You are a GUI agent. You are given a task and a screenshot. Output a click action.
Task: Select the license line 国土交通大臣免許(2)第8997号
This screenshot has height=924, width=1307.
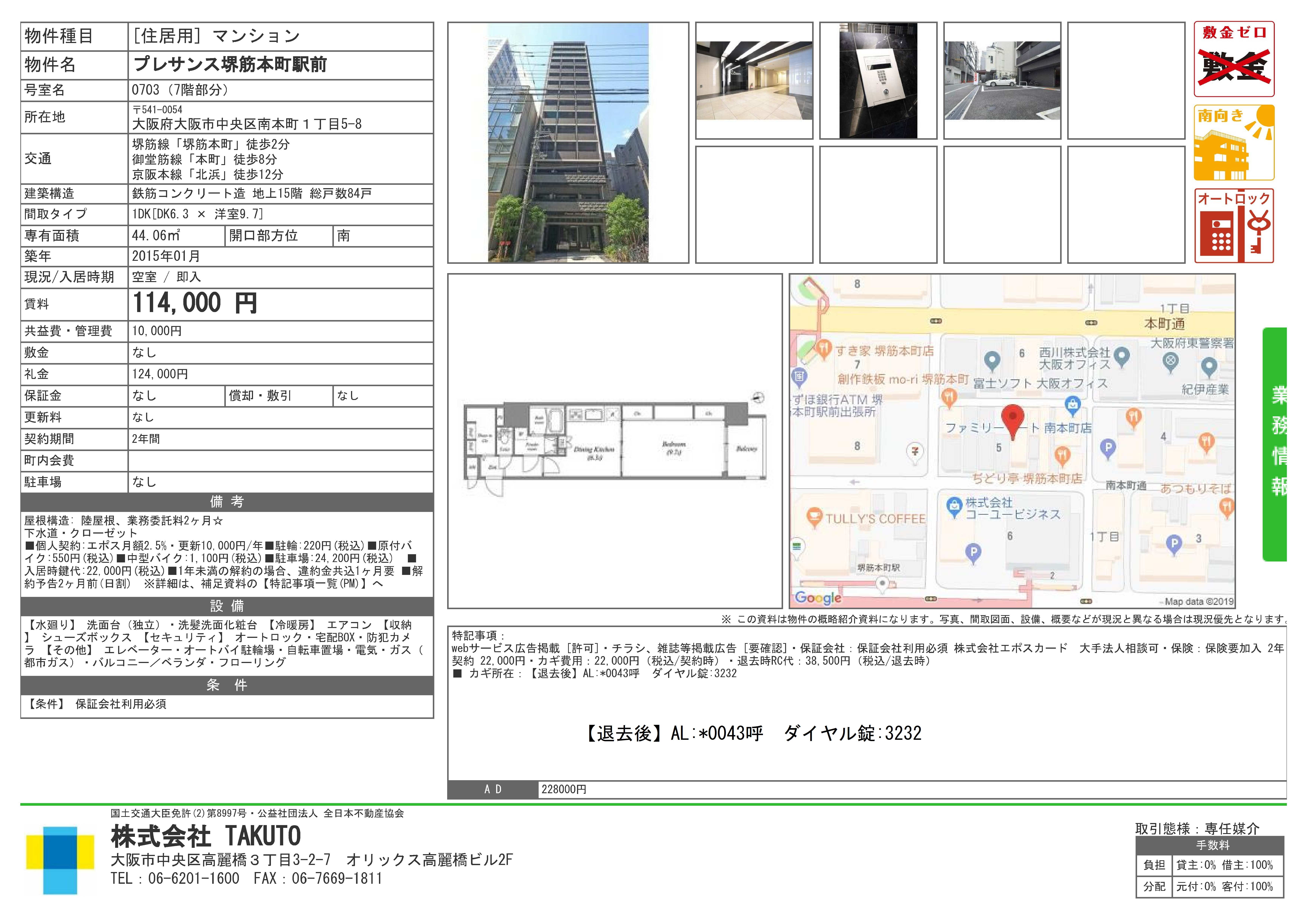179,814
